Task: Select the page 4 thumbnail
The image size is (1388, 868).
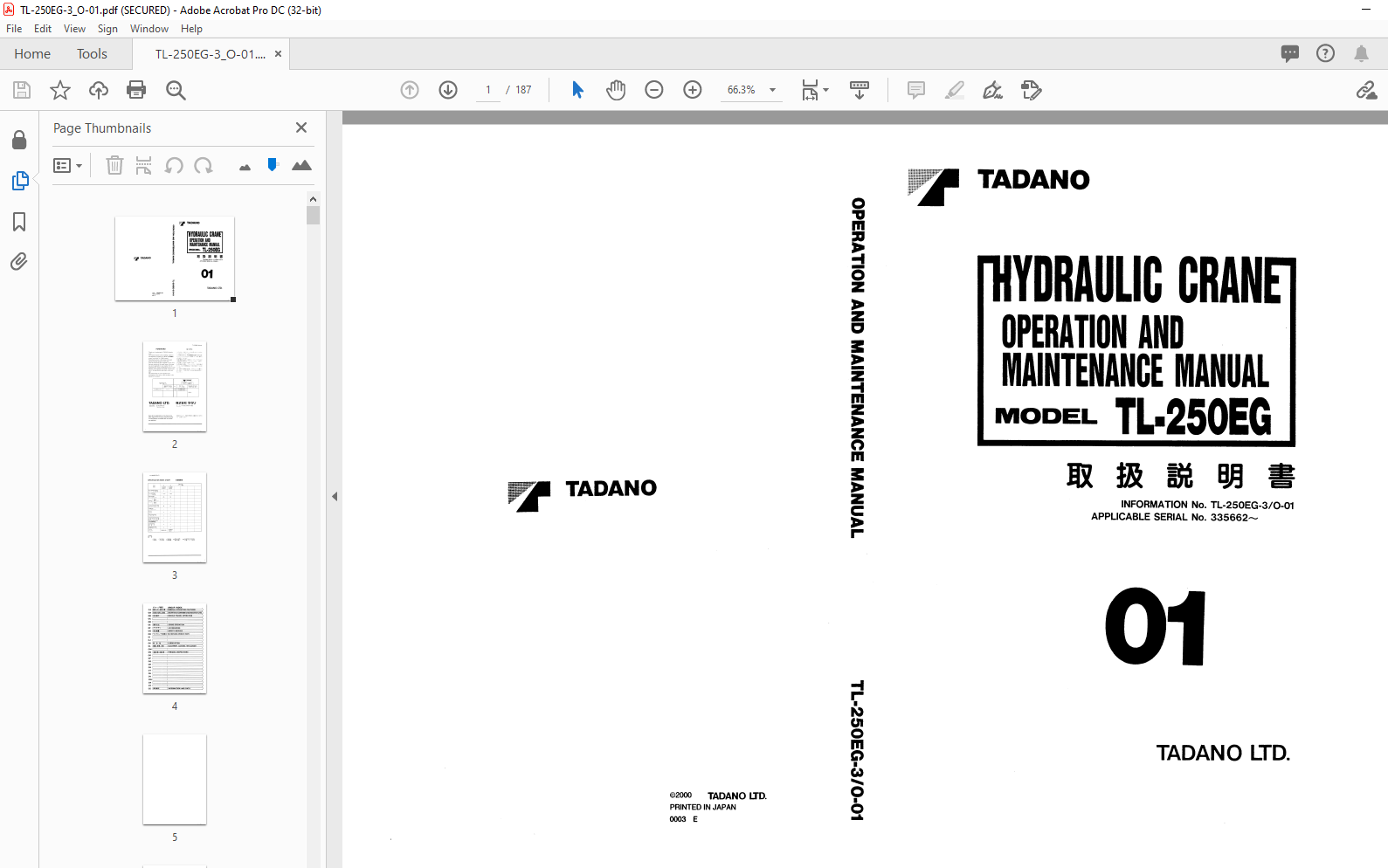Action: click(x=175, y=648)
